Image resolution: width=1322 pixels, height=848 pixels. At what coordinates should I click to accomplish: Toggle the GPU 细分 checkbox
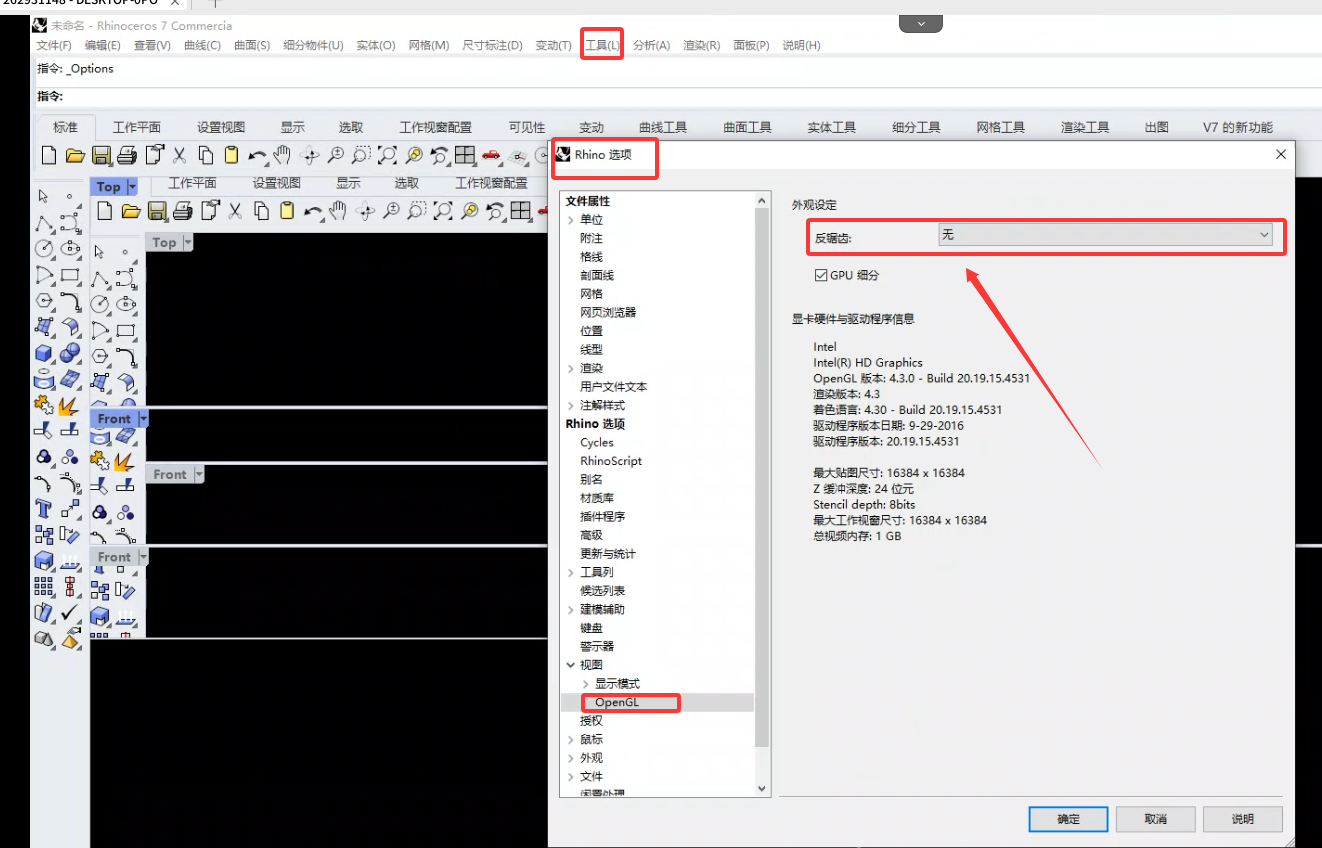click(x=821, y=275)
